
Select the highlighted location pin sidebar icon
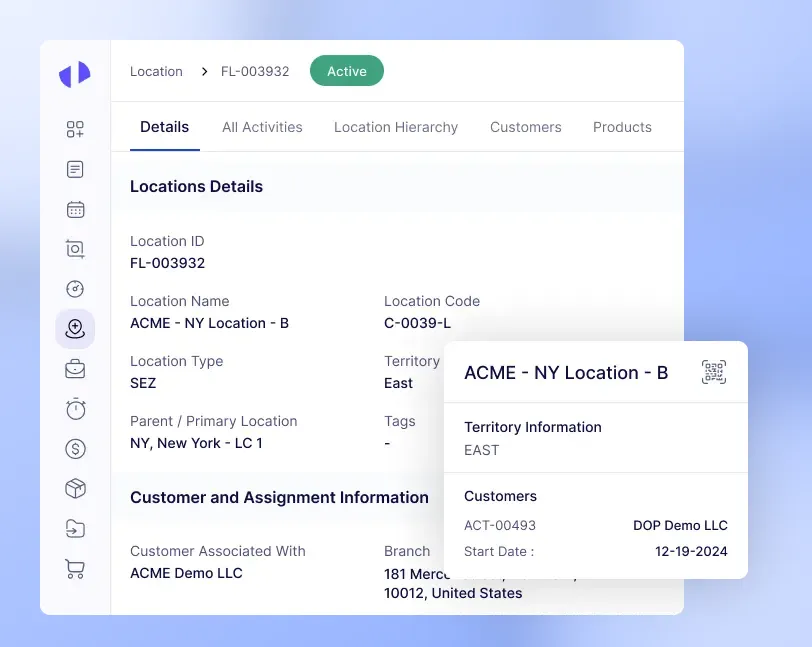pos(75,329)
